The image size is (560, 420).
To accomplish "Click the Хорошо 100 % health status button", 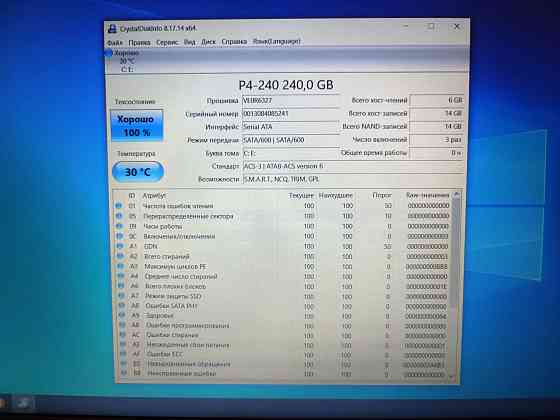I will pos(137,125).
